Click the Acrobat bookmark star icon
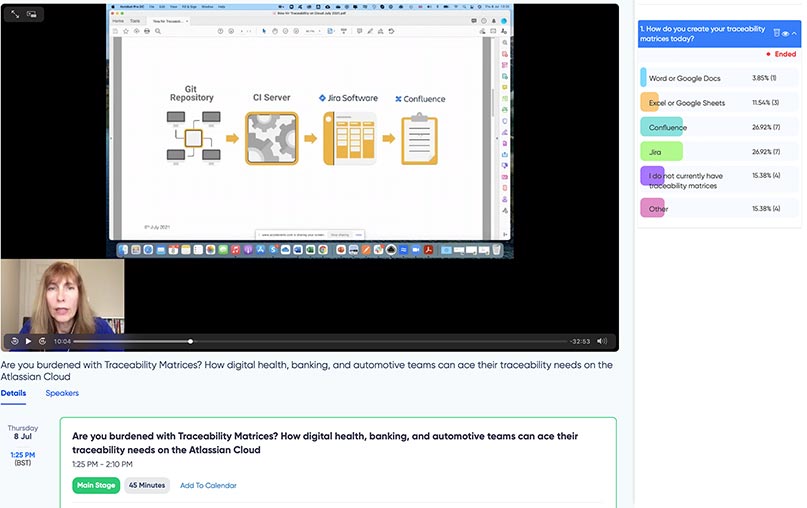807x508 pixels. coord(126,31)
